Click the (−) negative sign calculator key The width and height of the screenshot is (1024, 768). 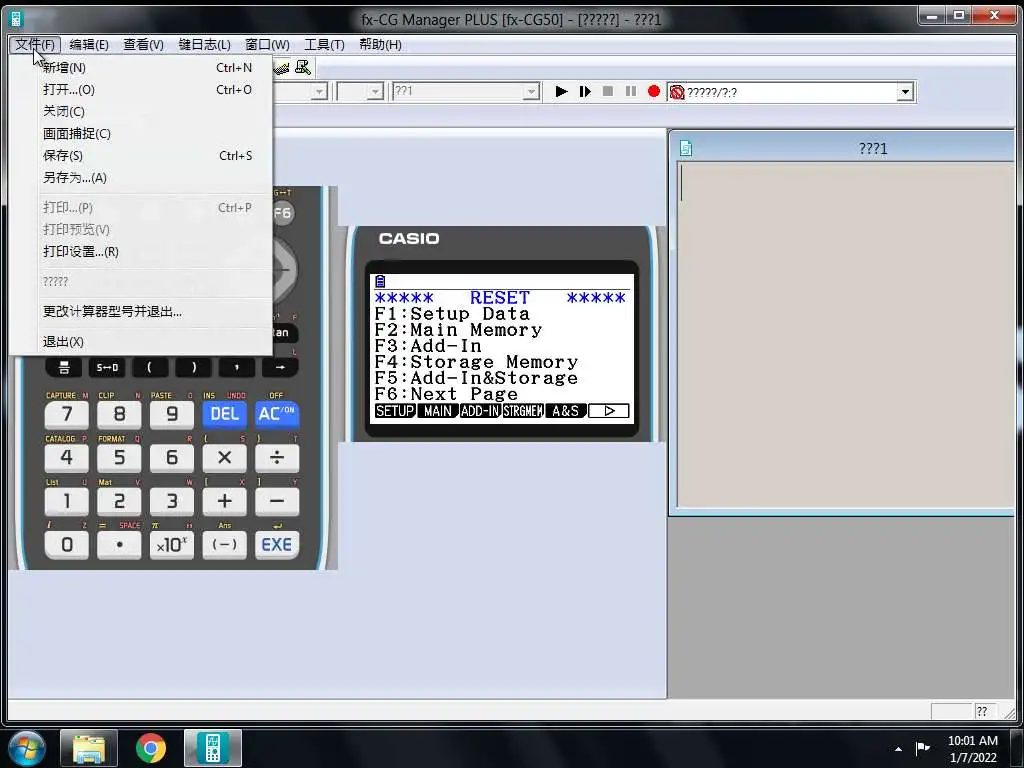[x=224, y=545]
